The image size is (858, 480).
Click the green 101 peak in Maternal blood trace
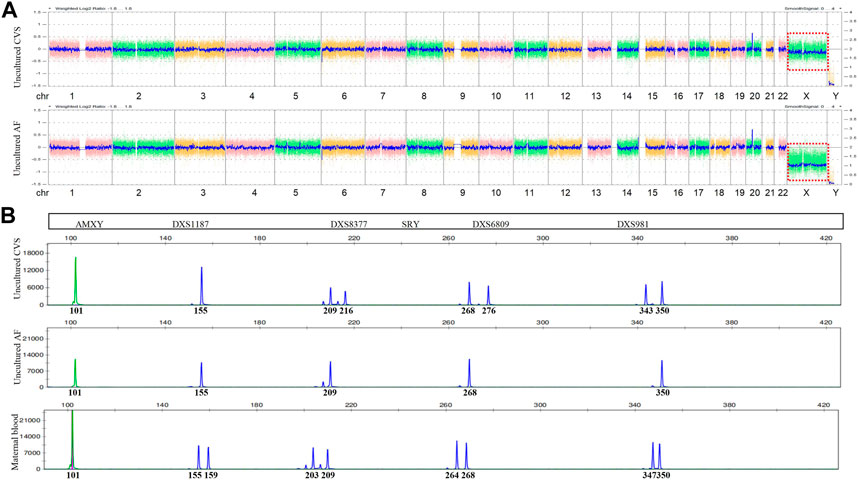(72, 439)
